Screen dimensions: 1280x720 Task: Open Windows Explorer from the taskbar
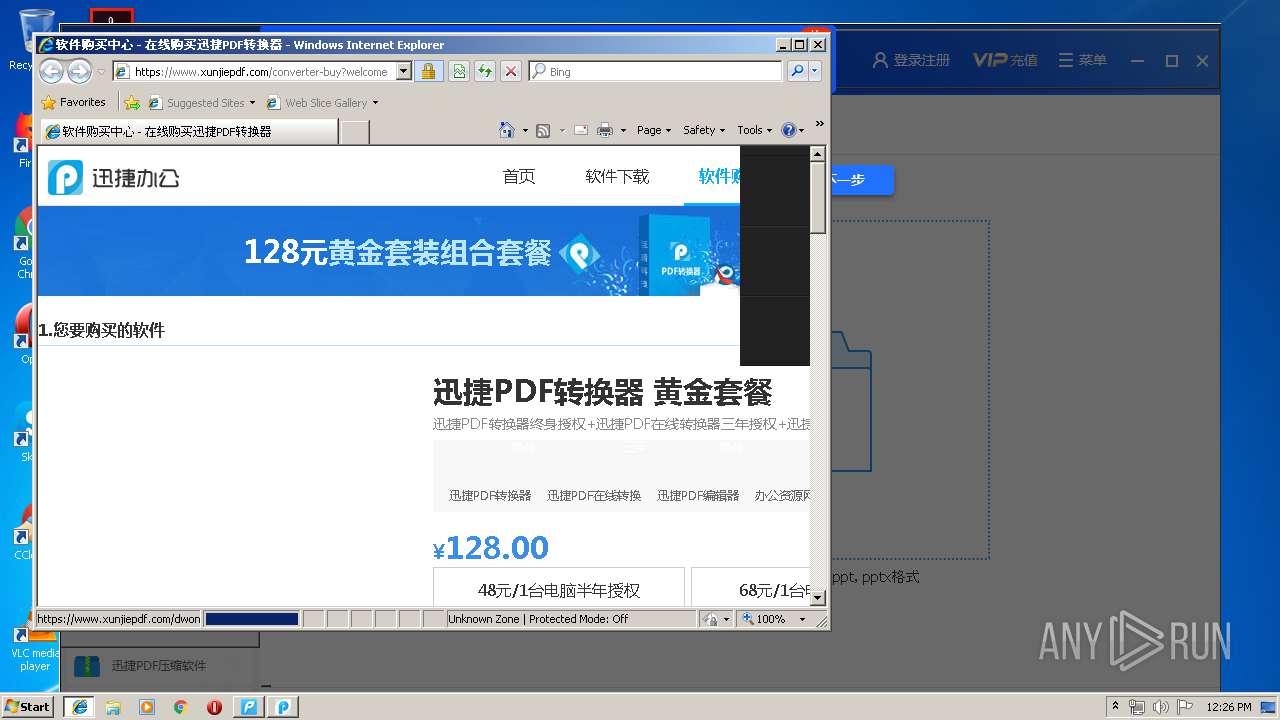point(113,706)
